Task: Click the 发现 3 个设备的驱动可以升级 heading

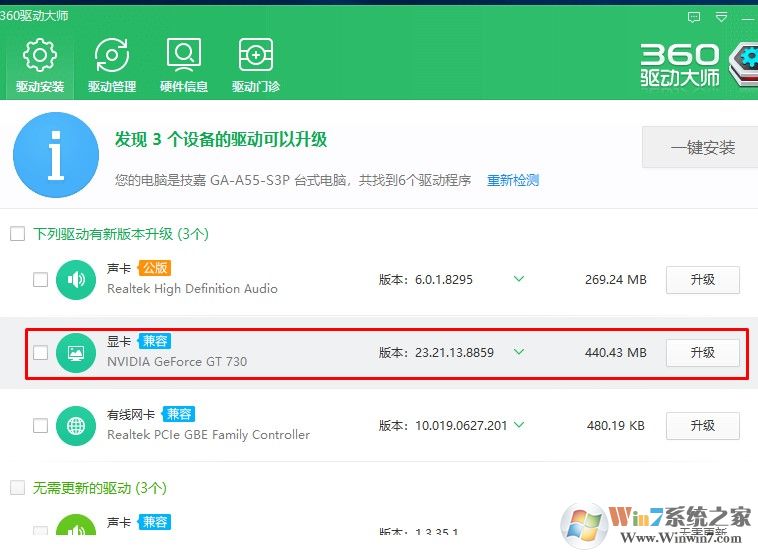Action: [x=221, y=139]
